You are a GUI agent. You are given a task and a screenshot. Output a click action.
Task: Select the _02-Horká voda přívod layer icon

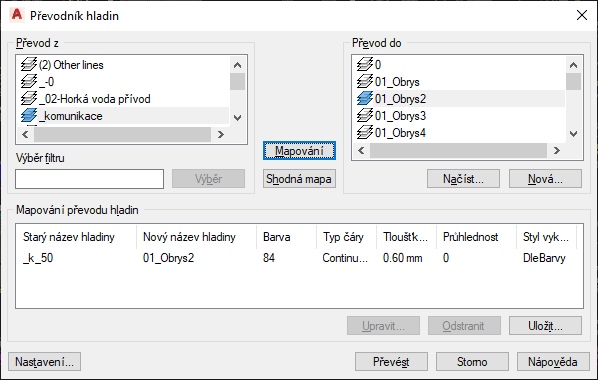29,98
